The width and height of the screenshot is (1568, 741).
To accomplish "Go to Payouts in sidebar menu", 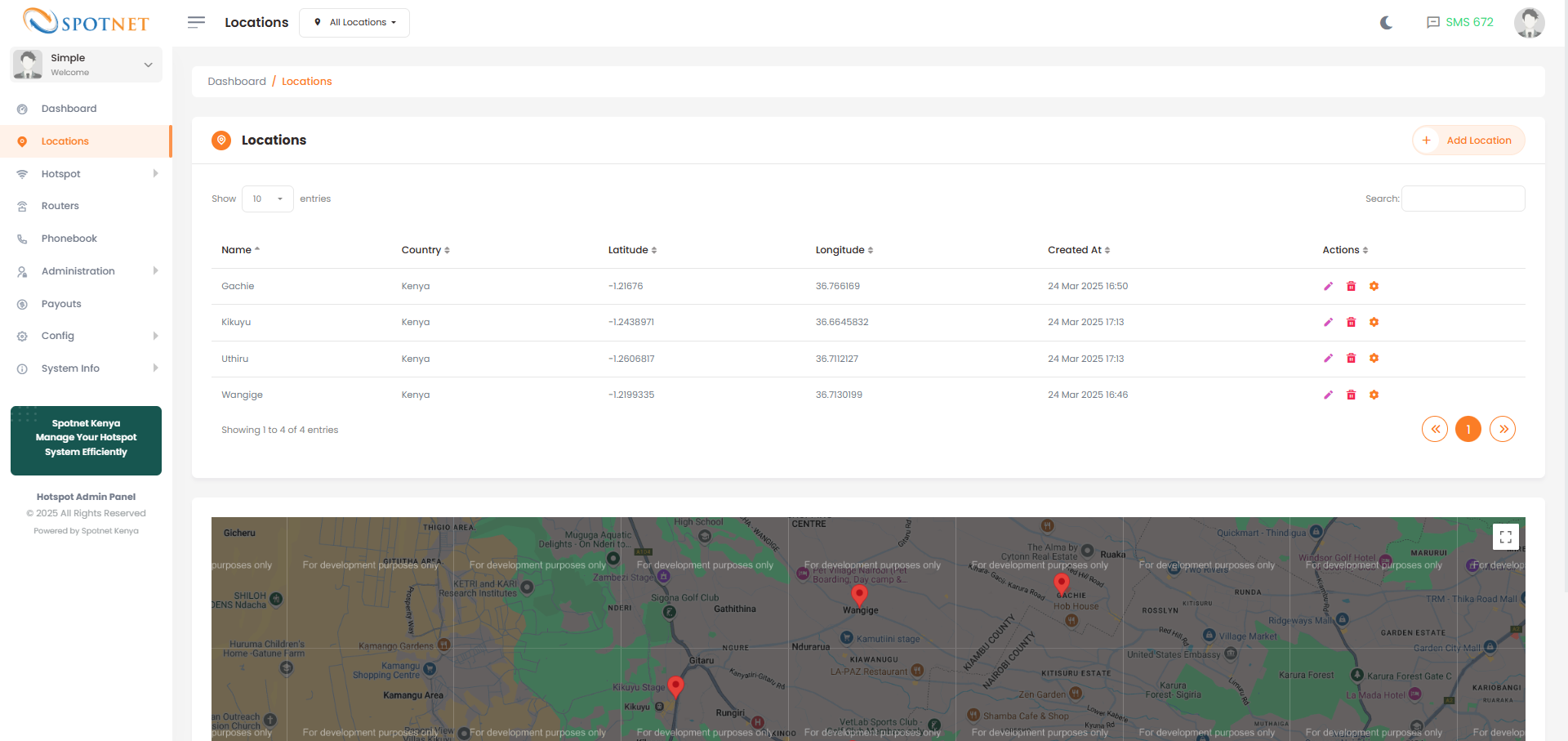I will click(x=61, y=304).
